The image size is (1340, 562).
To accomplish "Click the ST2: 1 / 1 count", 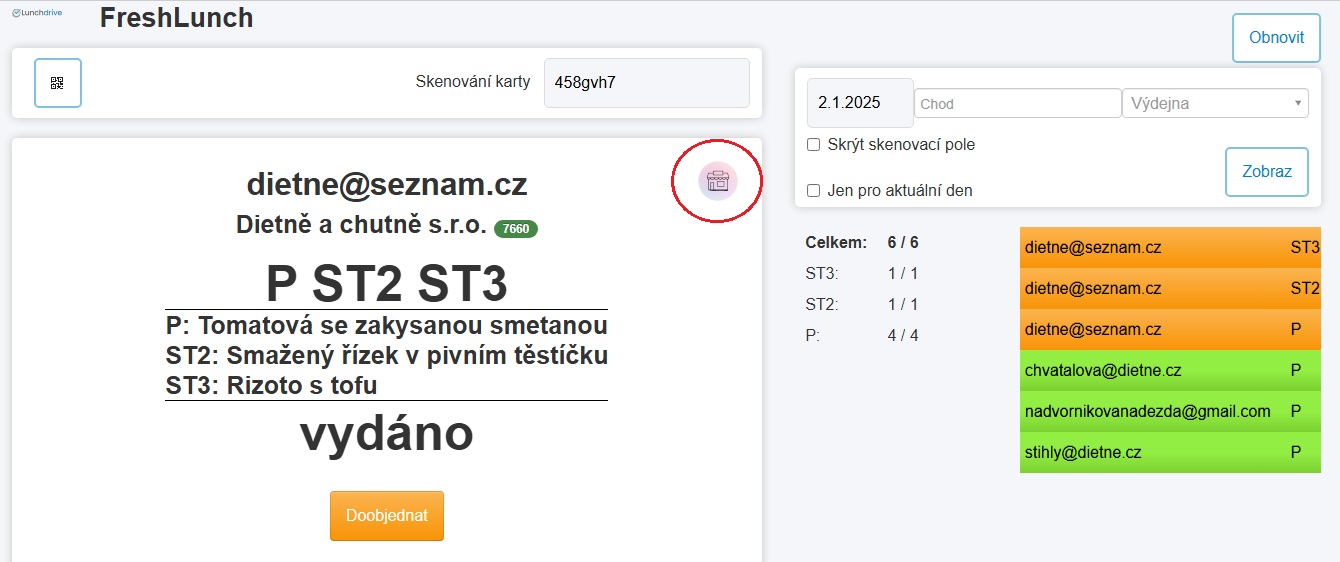I will coord(862,305).
